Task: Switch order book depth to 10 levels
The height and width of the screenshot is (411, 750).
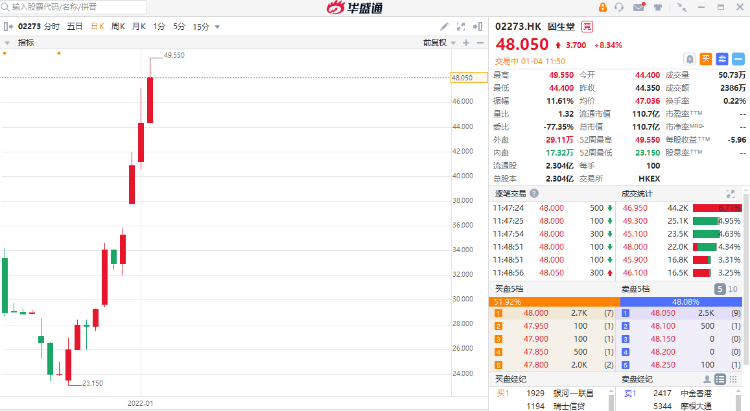Action: coord(735,290)
